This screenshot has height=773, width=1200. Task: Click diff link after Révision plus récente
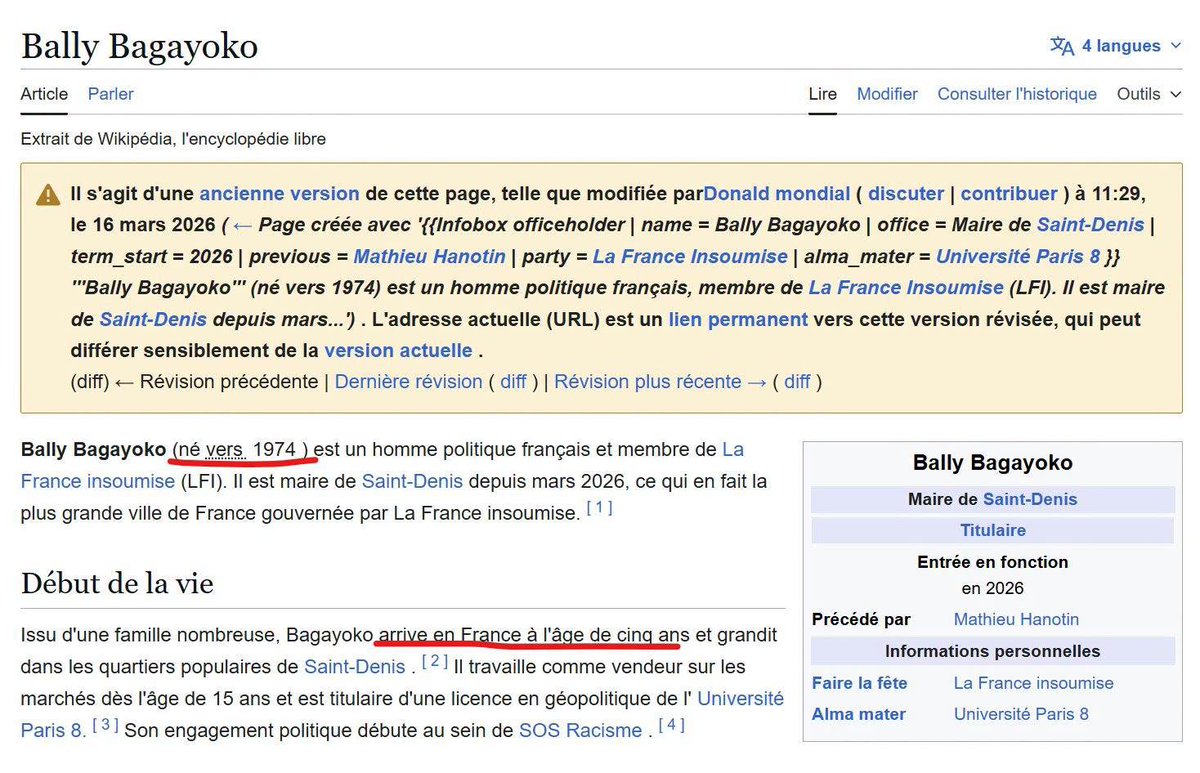click(x=797, y=382)
